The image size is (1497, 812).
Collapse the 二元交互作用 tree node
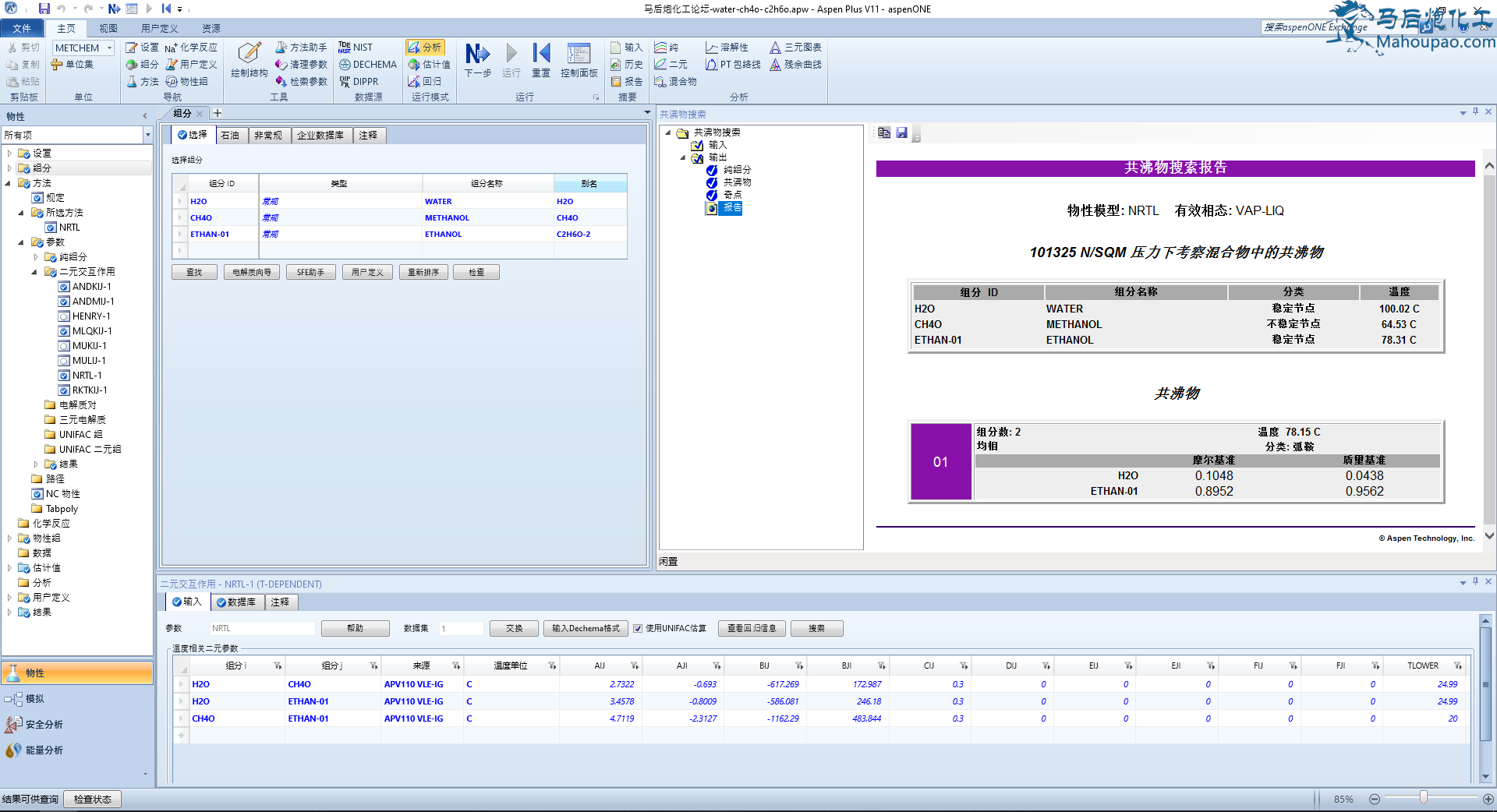pos(35,272)
